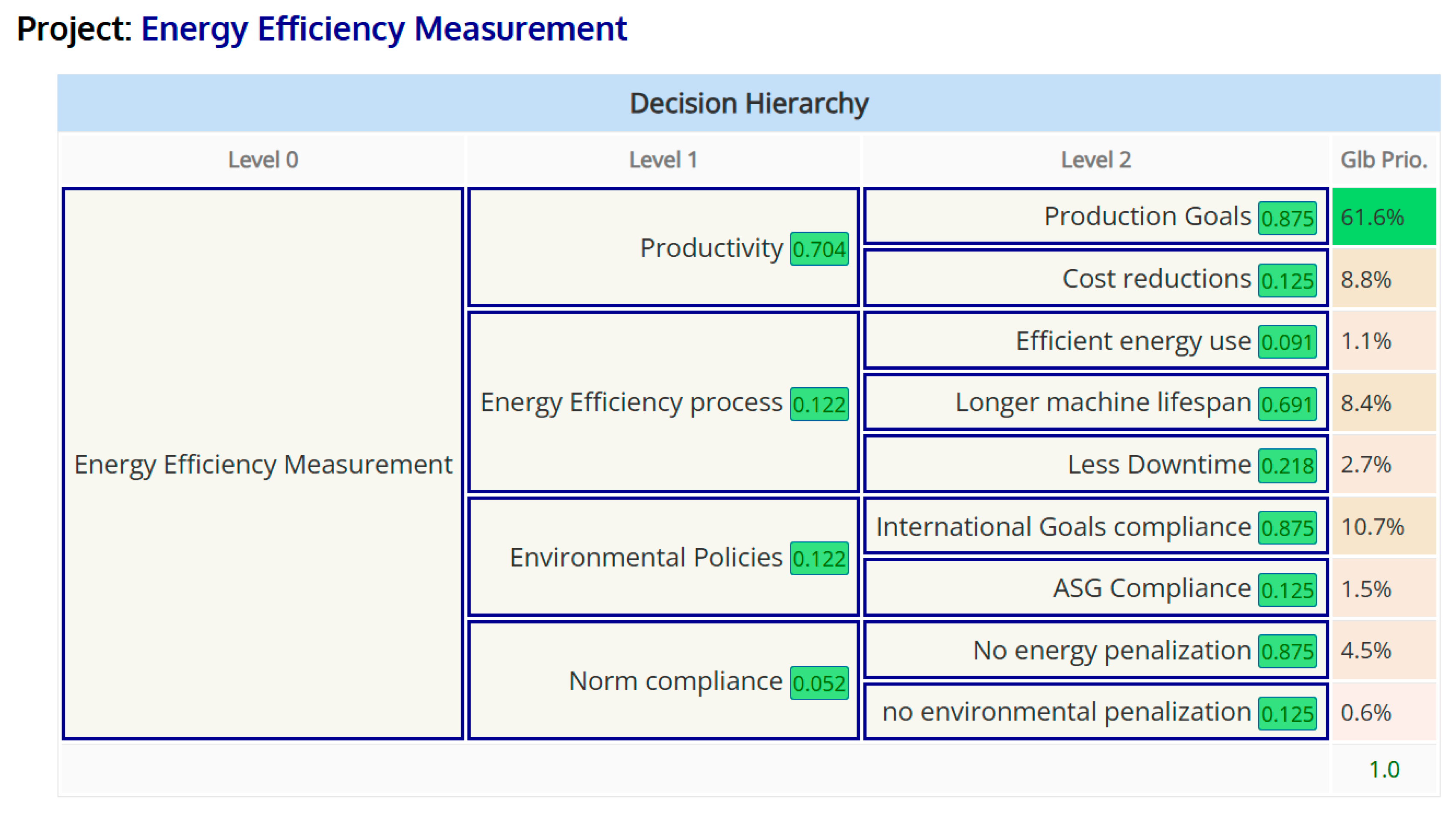This screenshot has width=1456, height=818.
Task: Click the Norm compliance 0.052 badge
Action: [819, 683]
